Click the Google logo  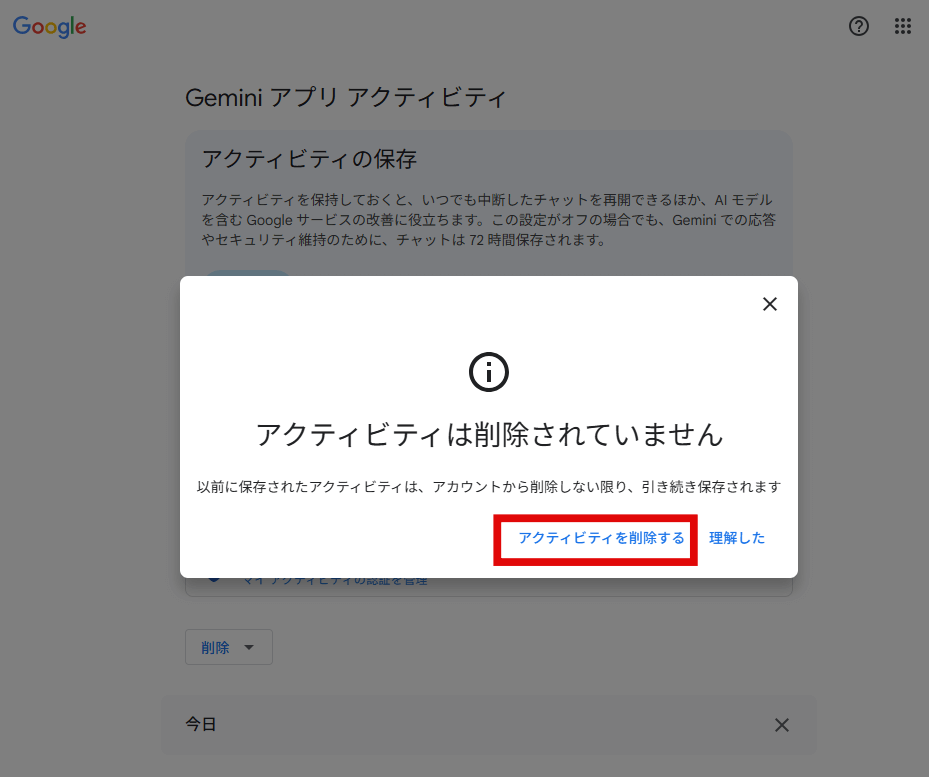(50, 27)
